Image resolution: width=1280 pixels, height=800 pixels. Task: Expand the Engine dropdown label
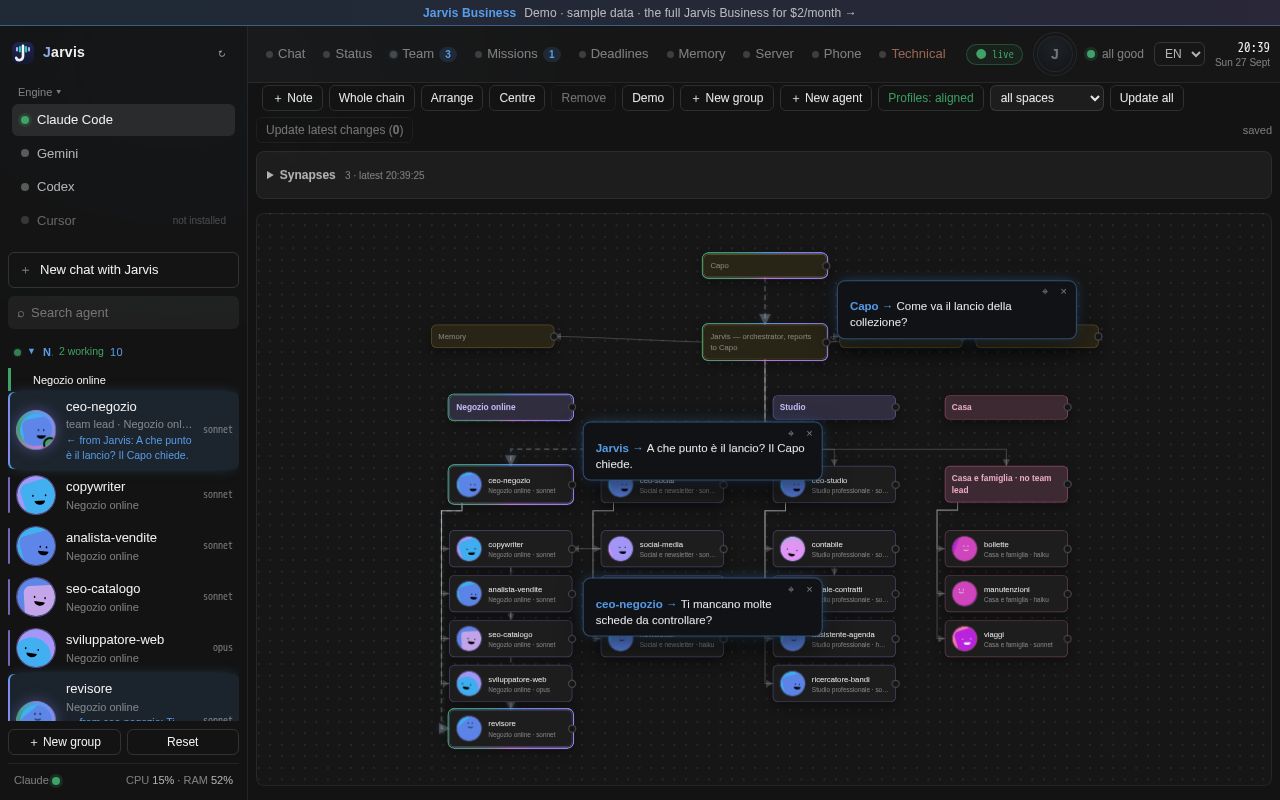(x=39, y=92)
